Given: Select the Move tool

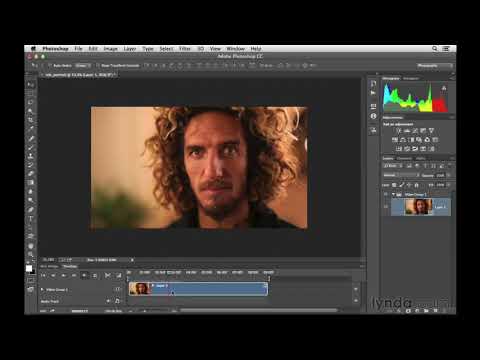Looking at the screenshot, I should [31, 85].
